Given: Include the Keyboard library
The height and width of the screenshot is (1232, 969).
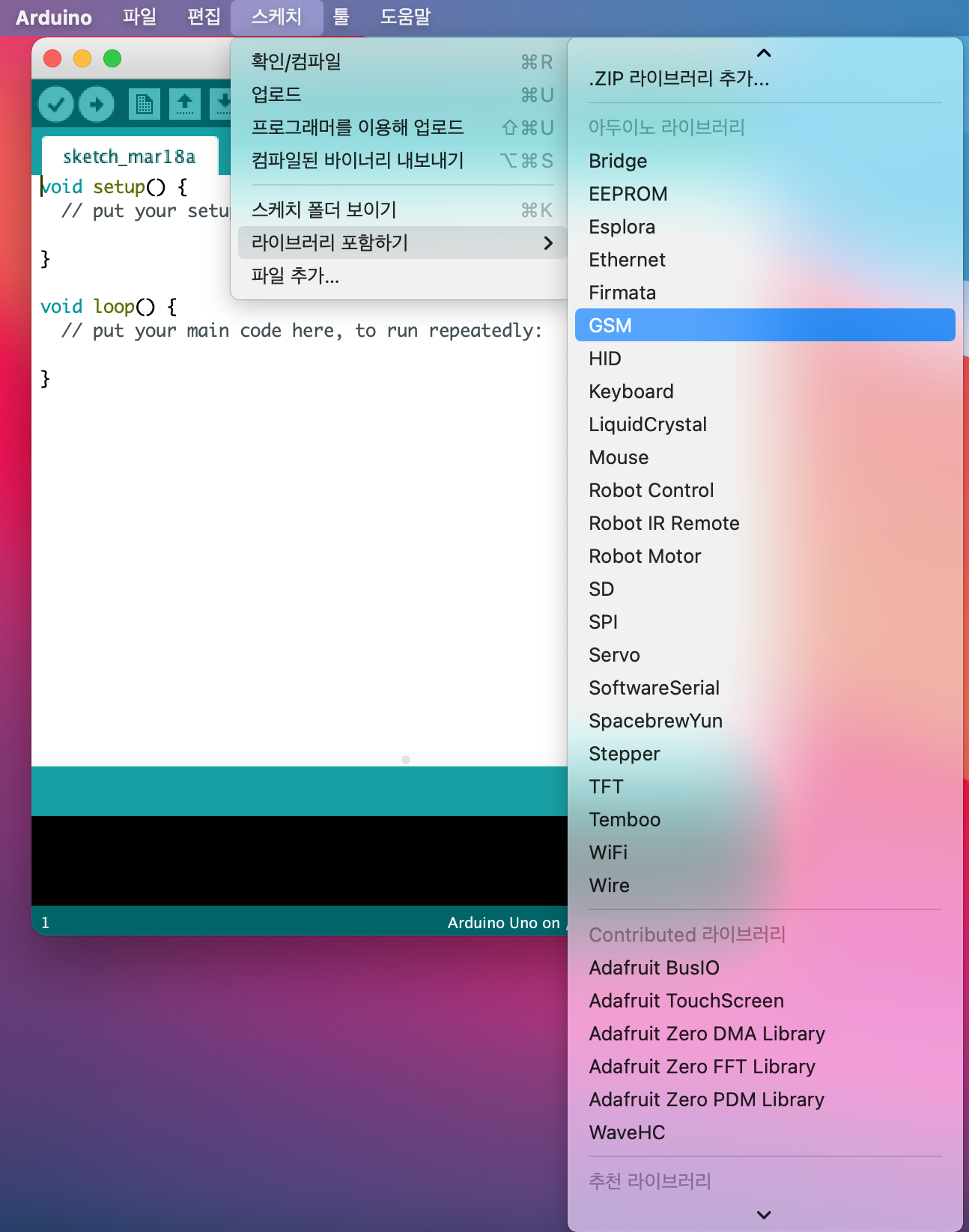Looking at the screenshot, I should (765, 391).
